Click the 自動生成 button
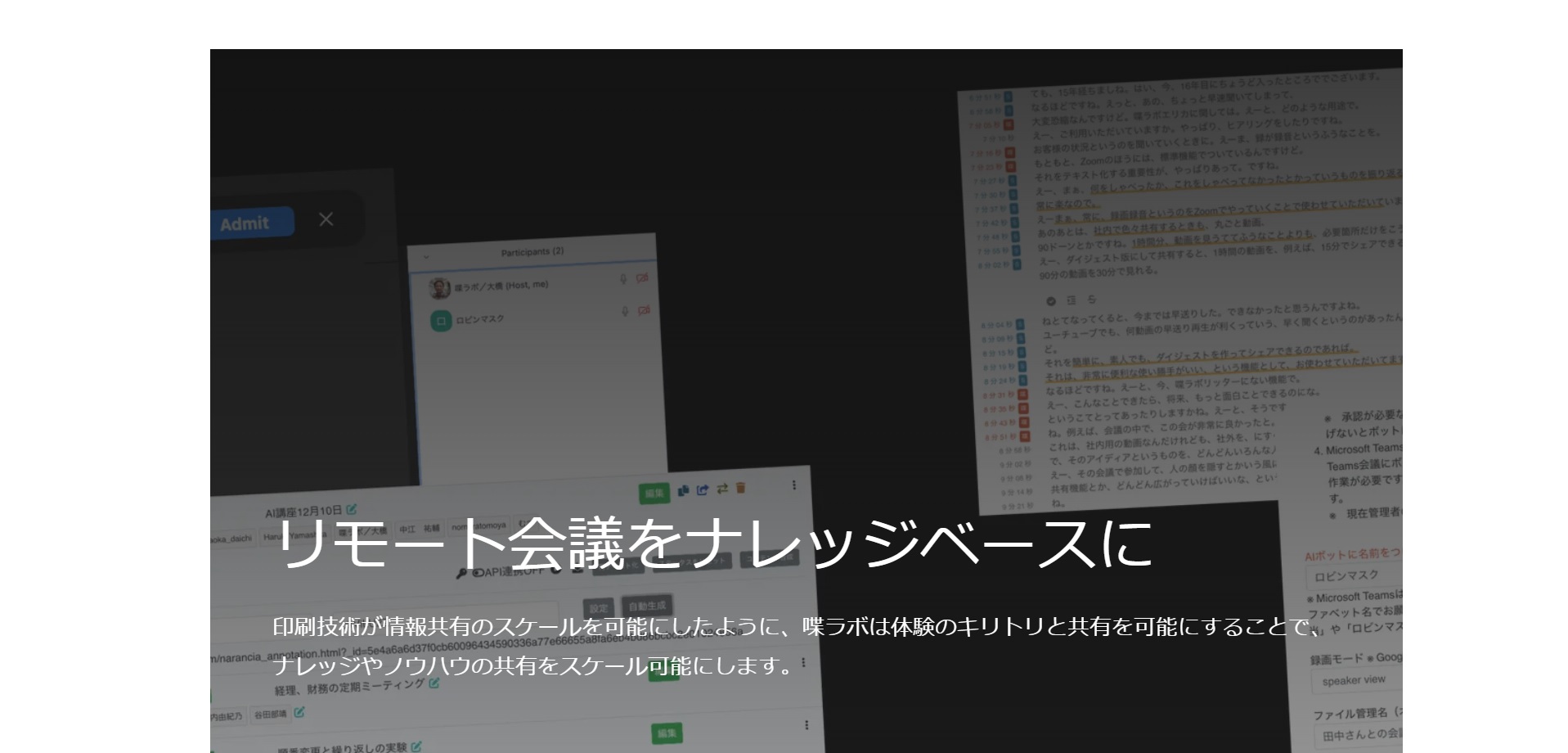 (647, 606)
